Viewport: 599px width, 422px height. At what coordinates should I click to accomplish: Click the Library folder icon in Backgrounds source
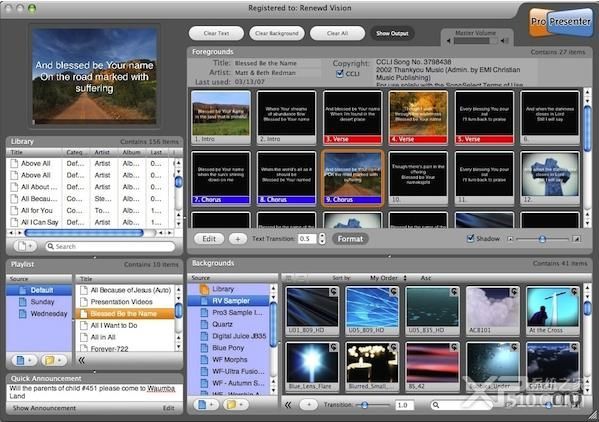pos(204,289)
